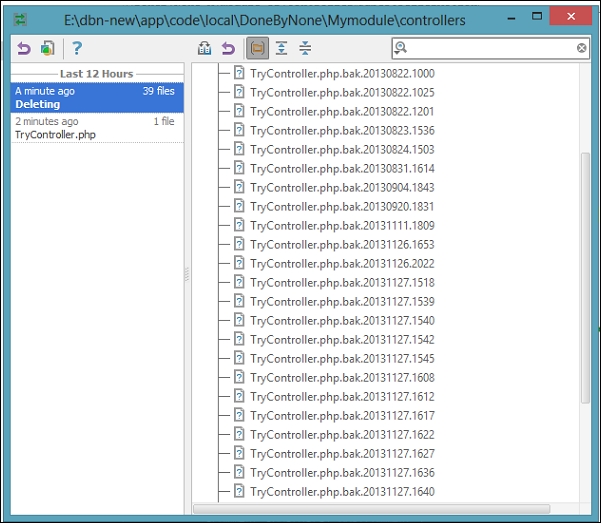The image size is (601, 523).
Task: Click the Expand All icon
Action: tap(281, 48)
